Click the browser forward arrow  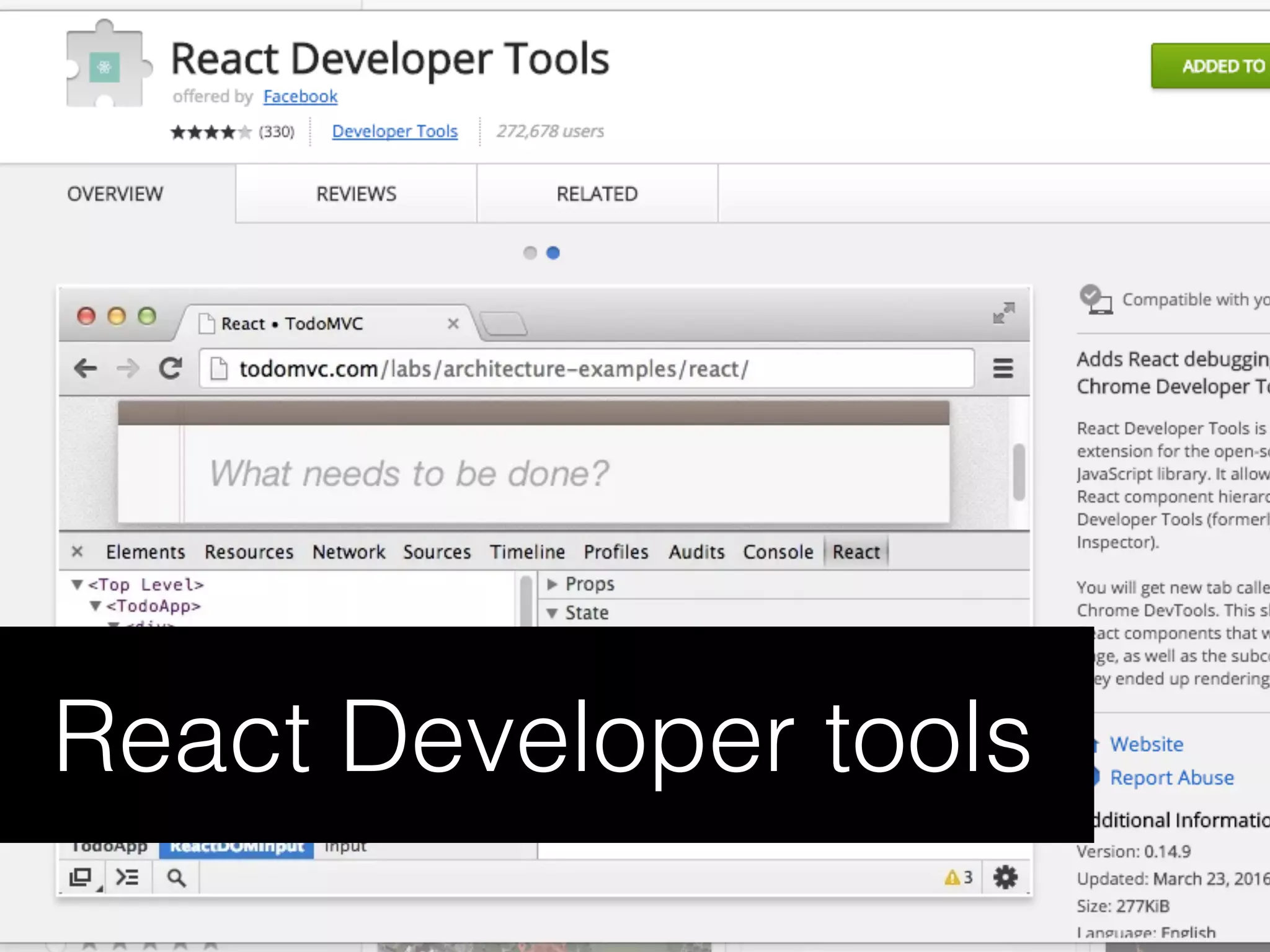128,369
